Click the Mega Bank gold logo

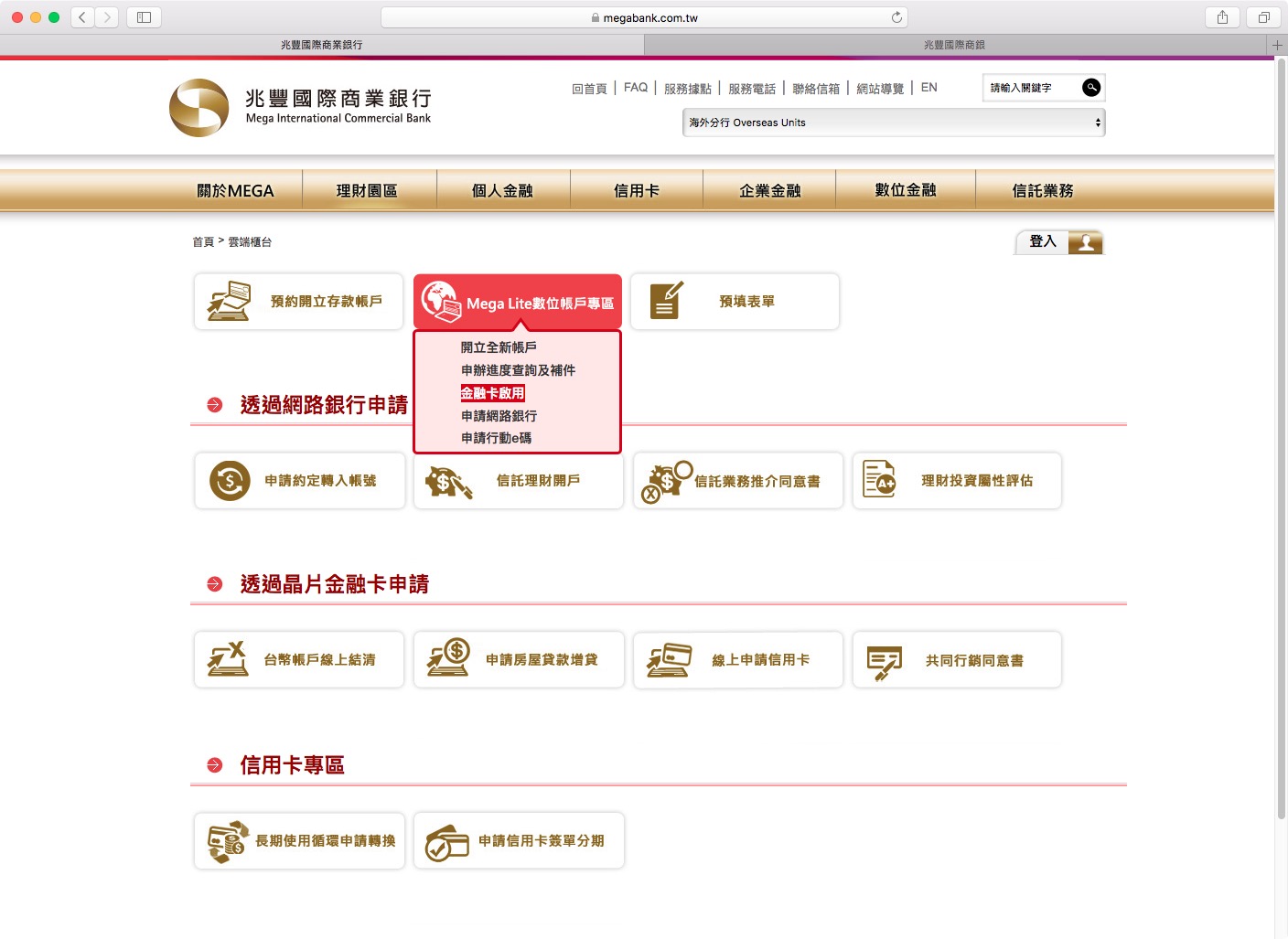tap(199, 108)
